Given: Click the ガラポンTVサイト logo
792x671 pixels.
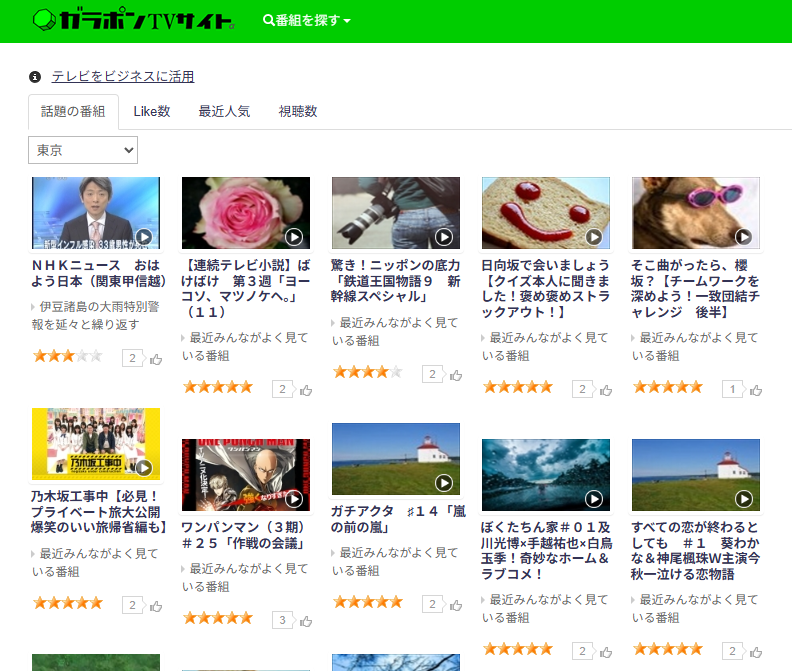Looking at the screenshot, I should 133,20.
